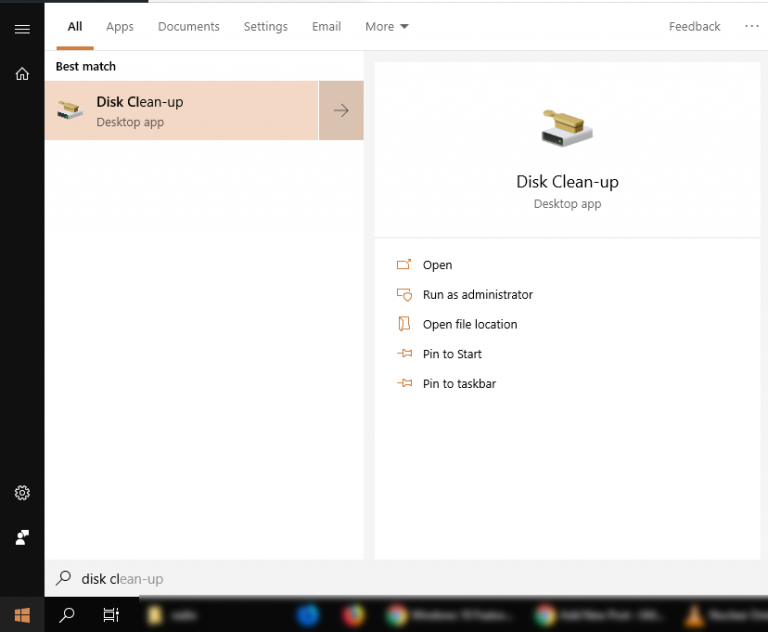
Task: Switch to the Apps tab
Action: click(x=120, y=26)
